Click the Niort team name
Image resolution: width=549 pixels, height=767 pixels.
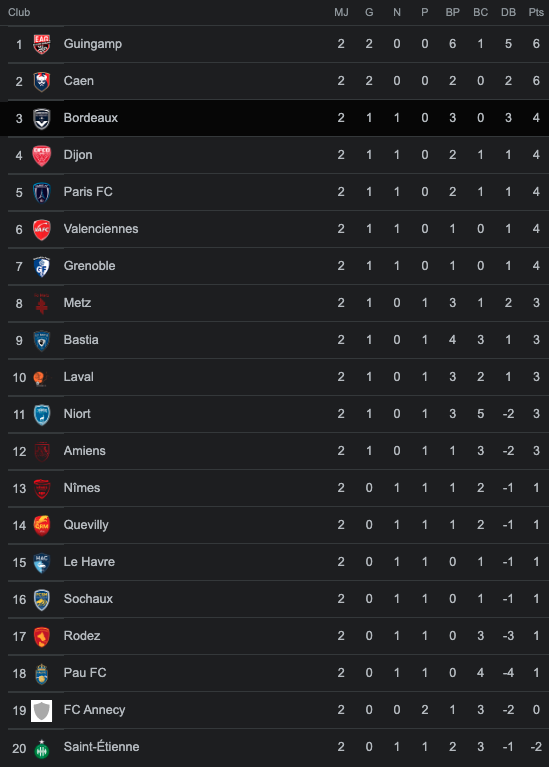point(77,414)
